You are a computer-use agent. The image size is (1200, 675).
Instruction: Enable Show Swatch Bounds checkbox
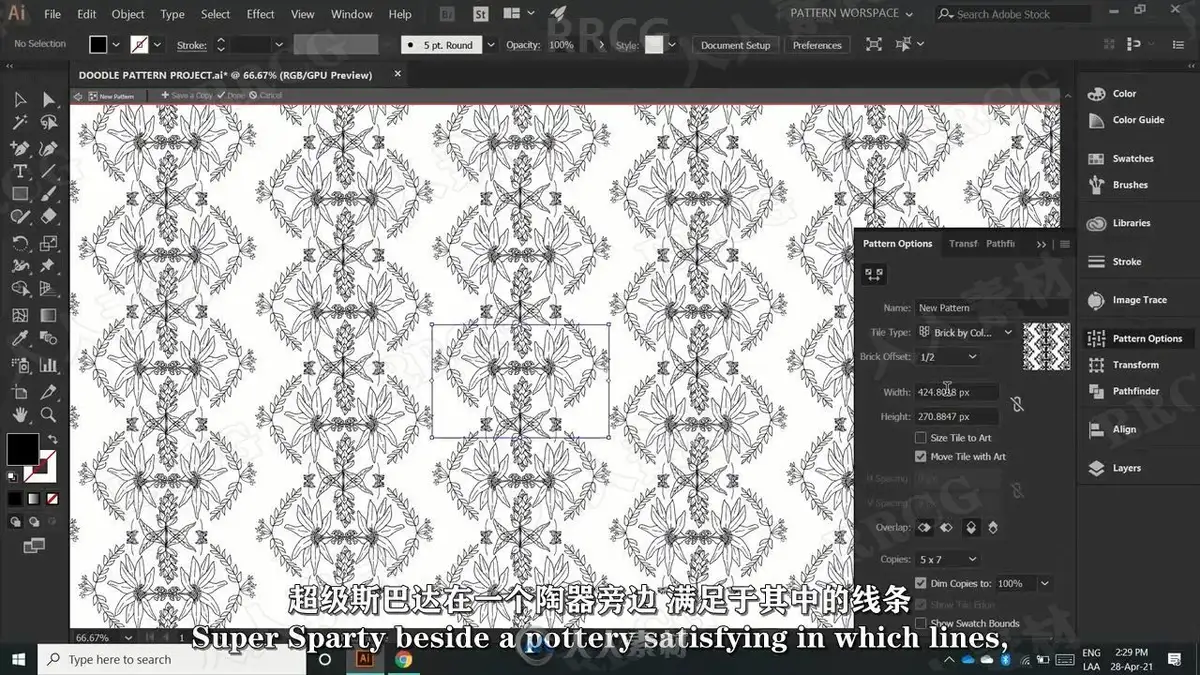(920, 623)
